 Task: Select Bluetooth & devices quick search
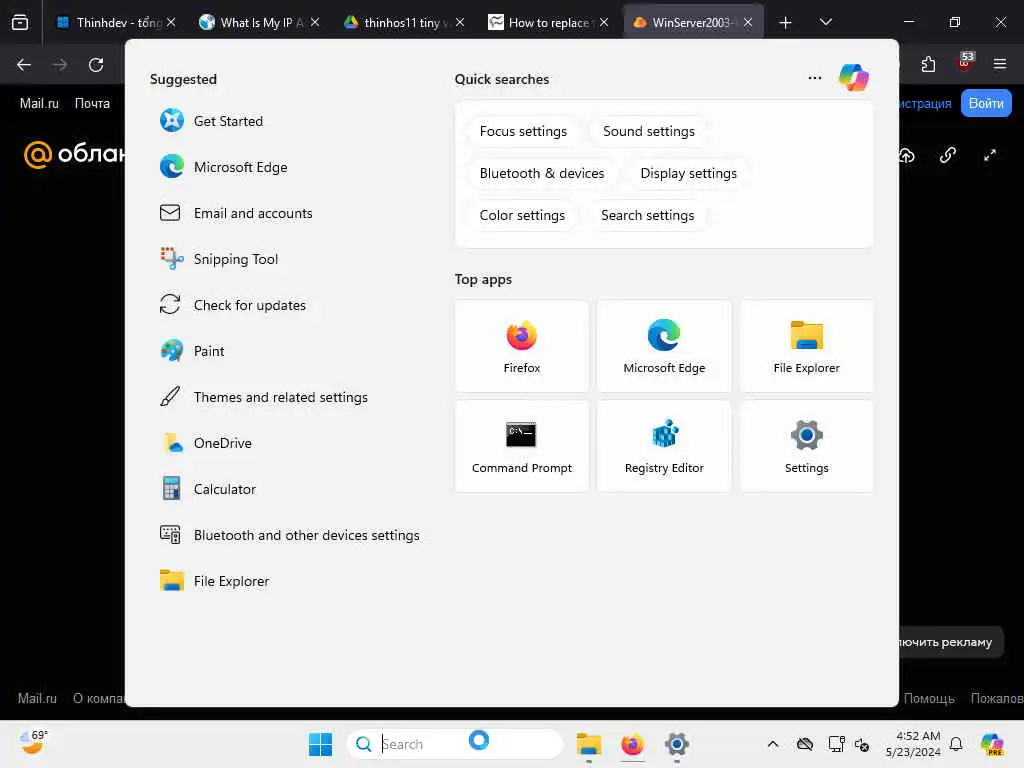pyautogui.click(x=542, y=173)
